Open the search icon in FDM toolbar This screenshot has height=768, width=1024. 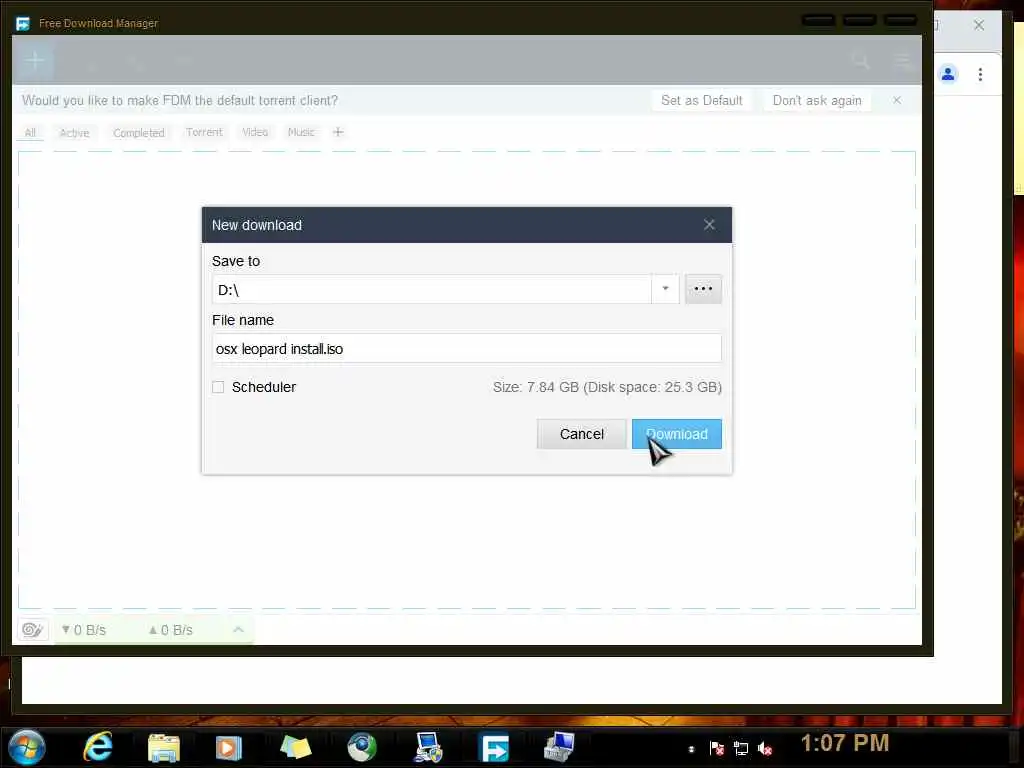[x=861, y=61]
